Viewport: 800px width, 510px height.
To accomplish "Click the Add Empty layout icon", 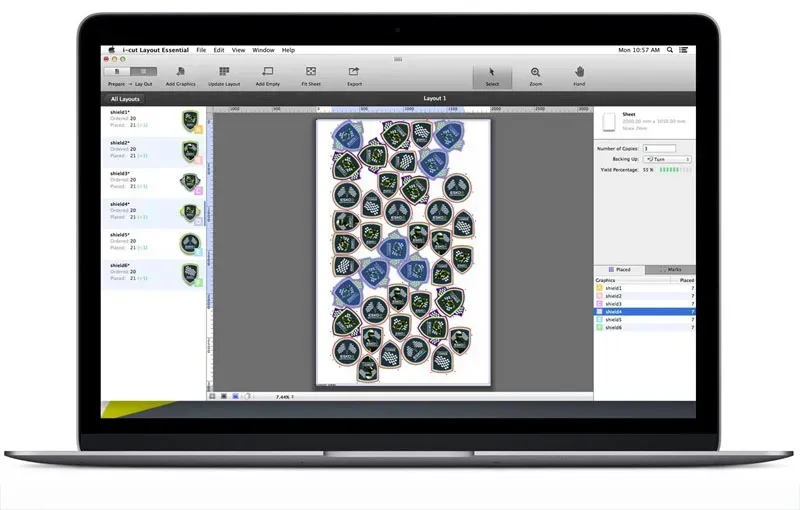I will click(267, 72).
